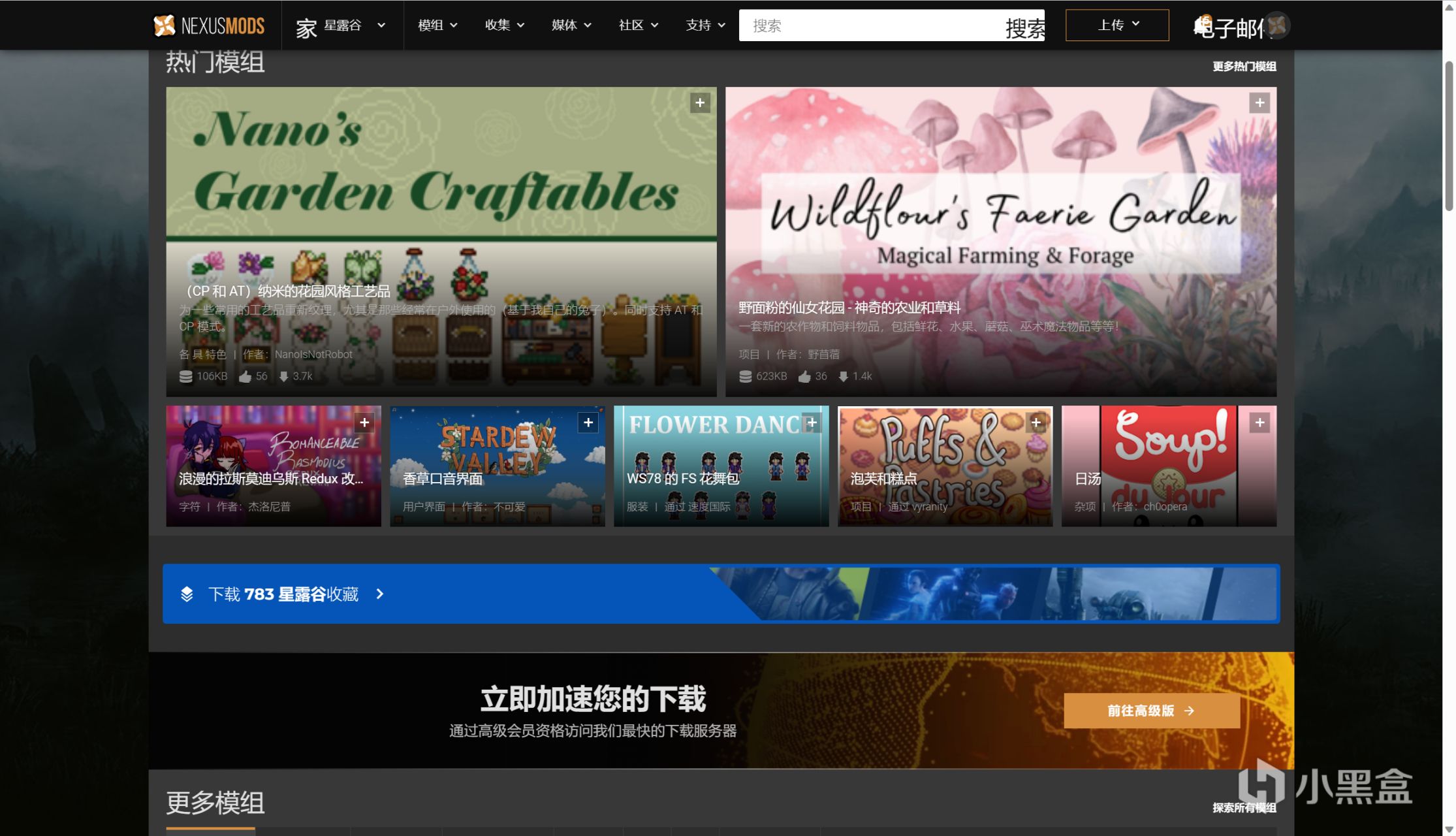Expand the 媒体 menu
The height and width of the screenshot is (836, 1456).
tap(571, 25)
